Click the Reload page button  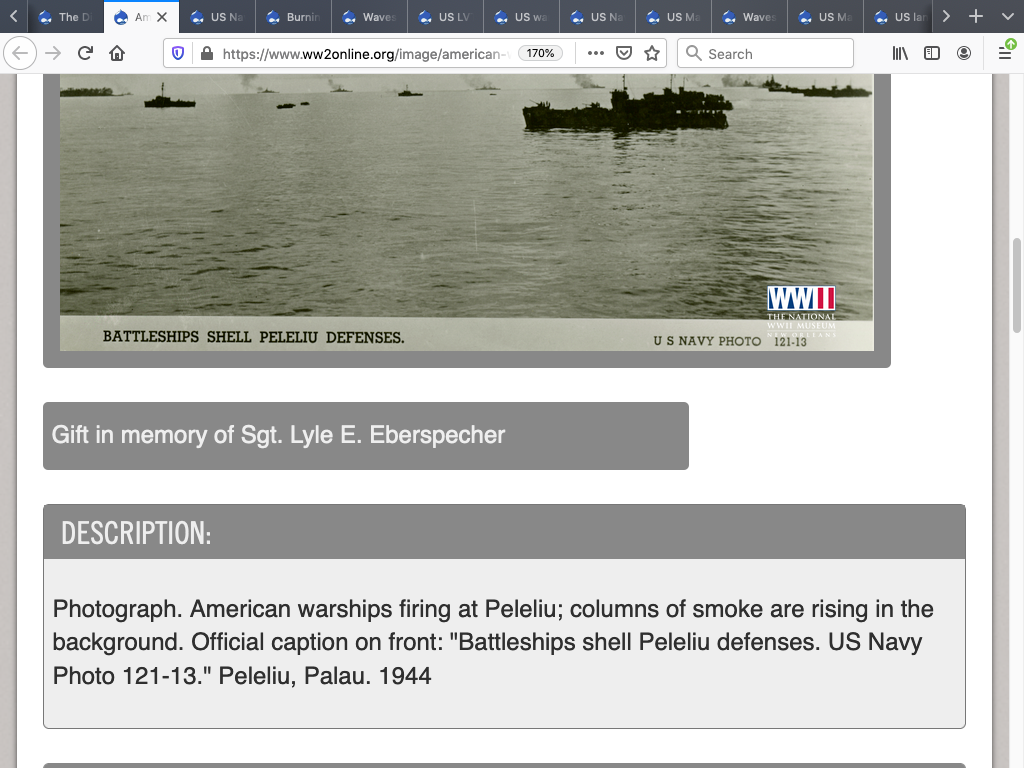85,54
